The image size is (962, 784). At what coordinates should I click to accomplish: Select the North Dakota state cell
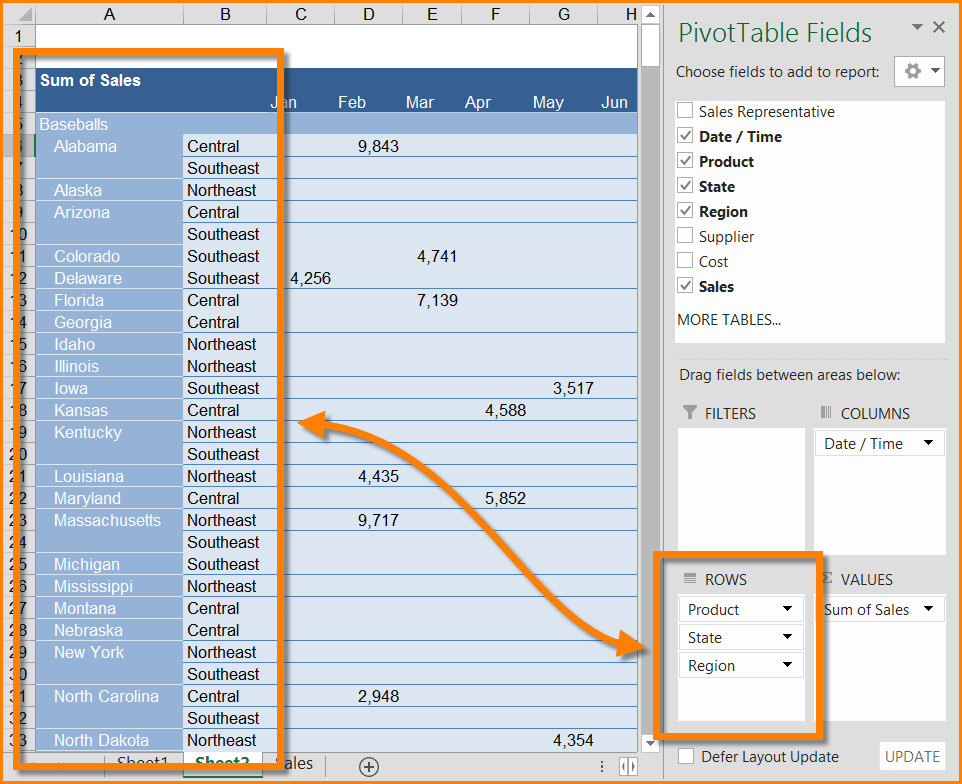click(x=101, y=740)
